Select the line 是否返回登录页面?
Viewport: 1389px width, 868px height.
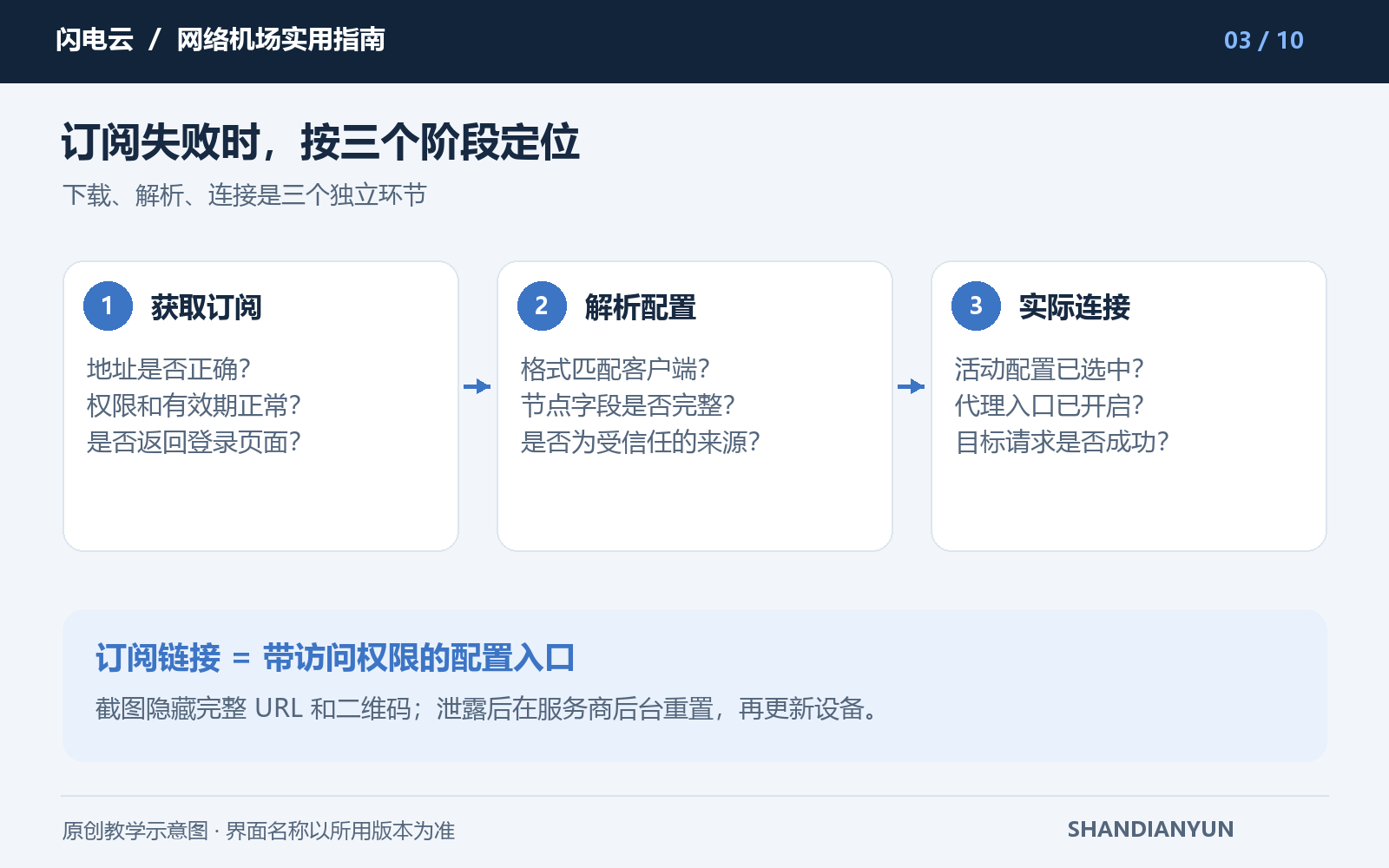[194, 442]
